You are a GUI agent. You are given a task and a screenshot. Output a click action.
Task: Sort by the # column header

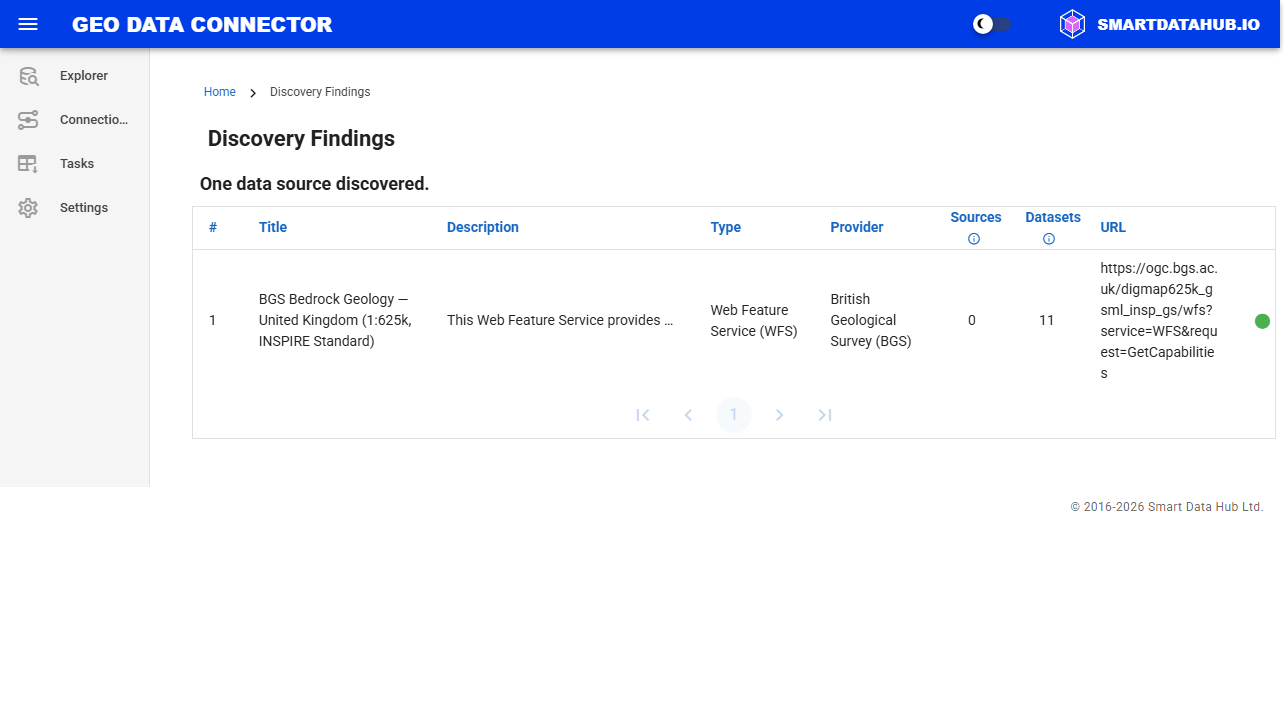pyautogui.click(x=213, y=227)
